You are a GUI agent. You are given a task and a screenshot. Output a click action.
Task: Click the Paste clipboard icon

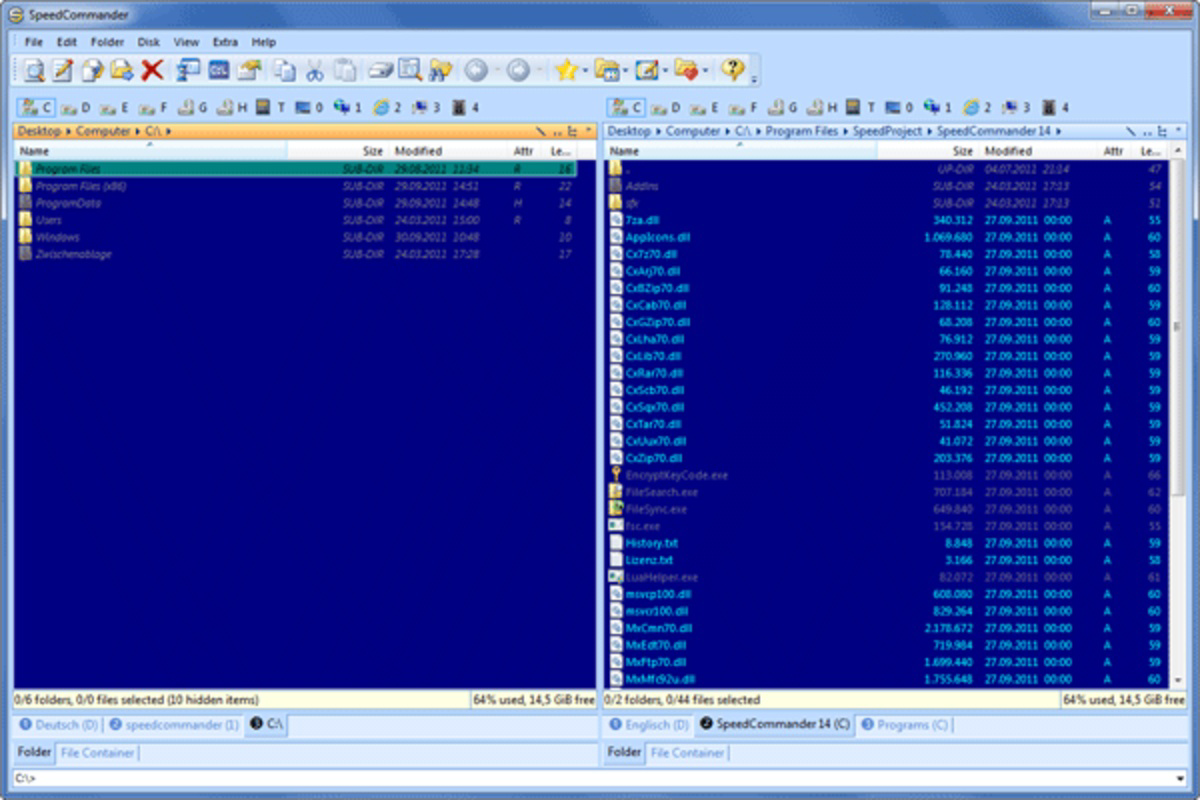[345, 70]
